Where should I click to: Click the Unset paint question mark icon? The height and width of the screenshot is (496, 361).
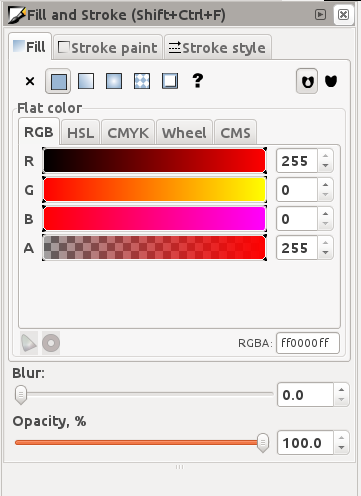(x=198, y=81)
